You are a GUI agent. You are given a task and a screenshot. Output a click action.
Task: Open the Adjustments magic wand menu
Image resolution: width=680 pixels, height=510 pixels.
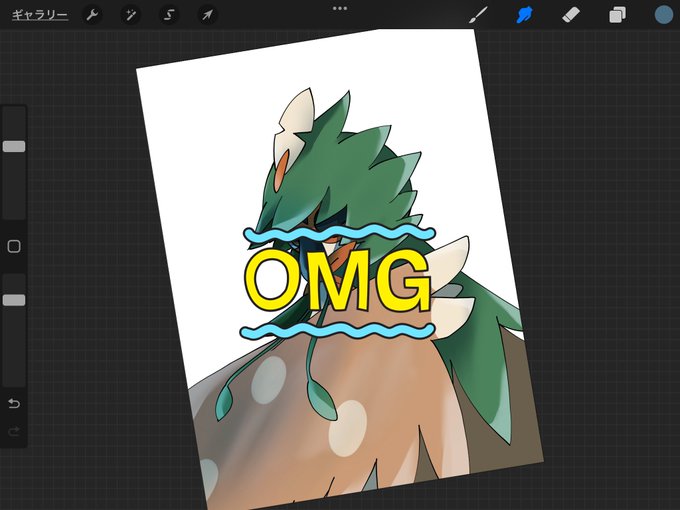coord(131,15)
